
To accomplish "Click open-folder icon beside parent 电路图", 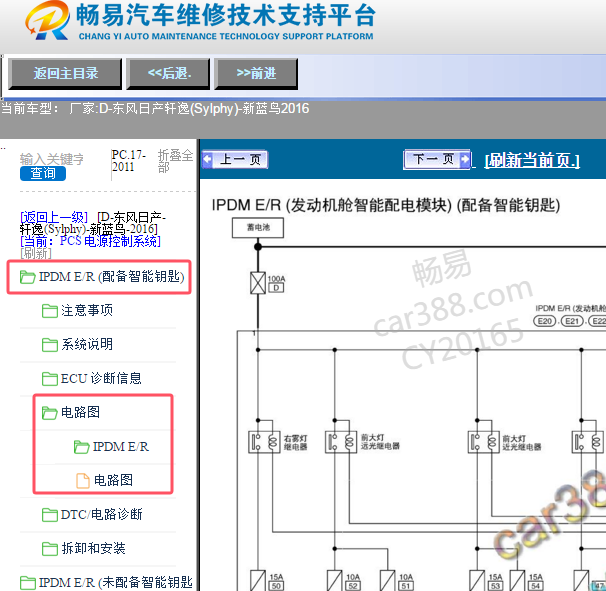I will (49, 413).
